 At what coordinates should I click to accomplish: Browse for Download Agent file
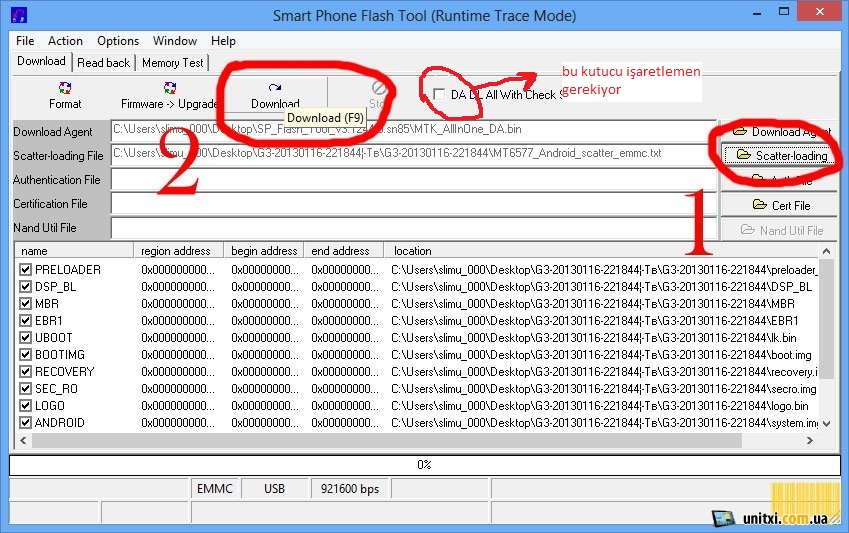pyautogui.click(x=778, y=132)
